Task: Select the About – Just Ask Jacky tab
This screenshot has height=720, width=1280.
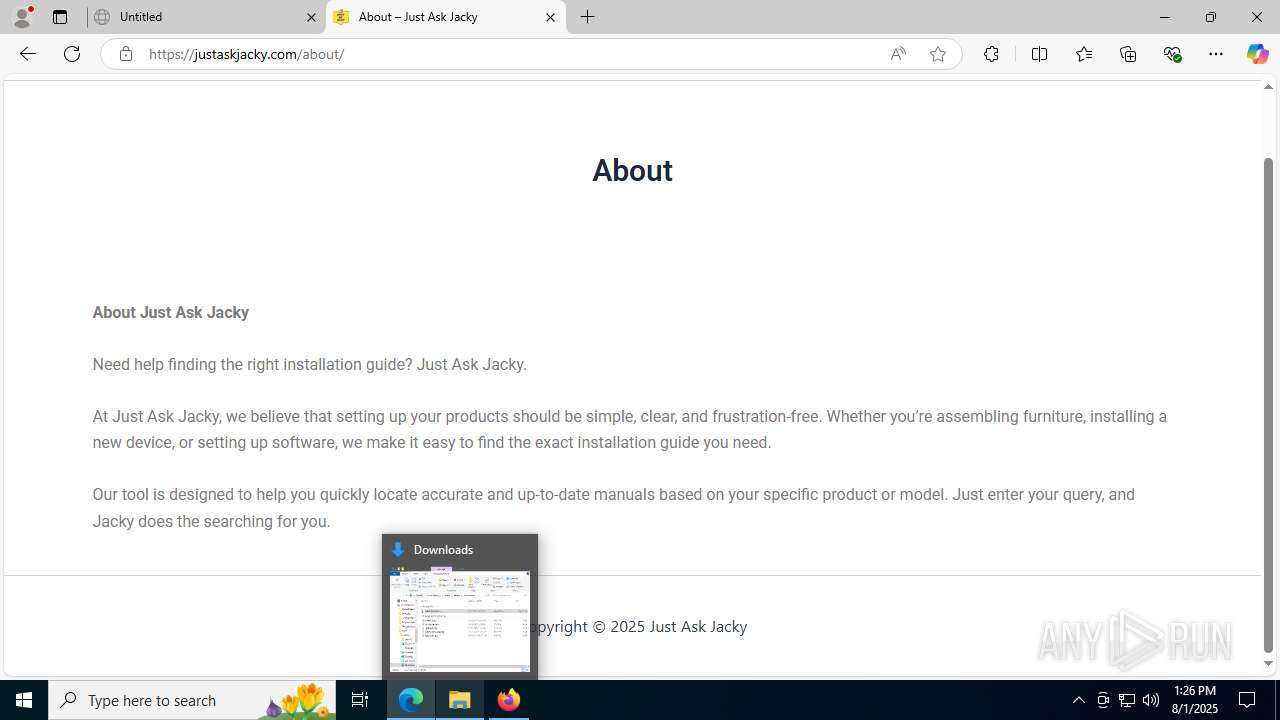Action: (446, 17)
